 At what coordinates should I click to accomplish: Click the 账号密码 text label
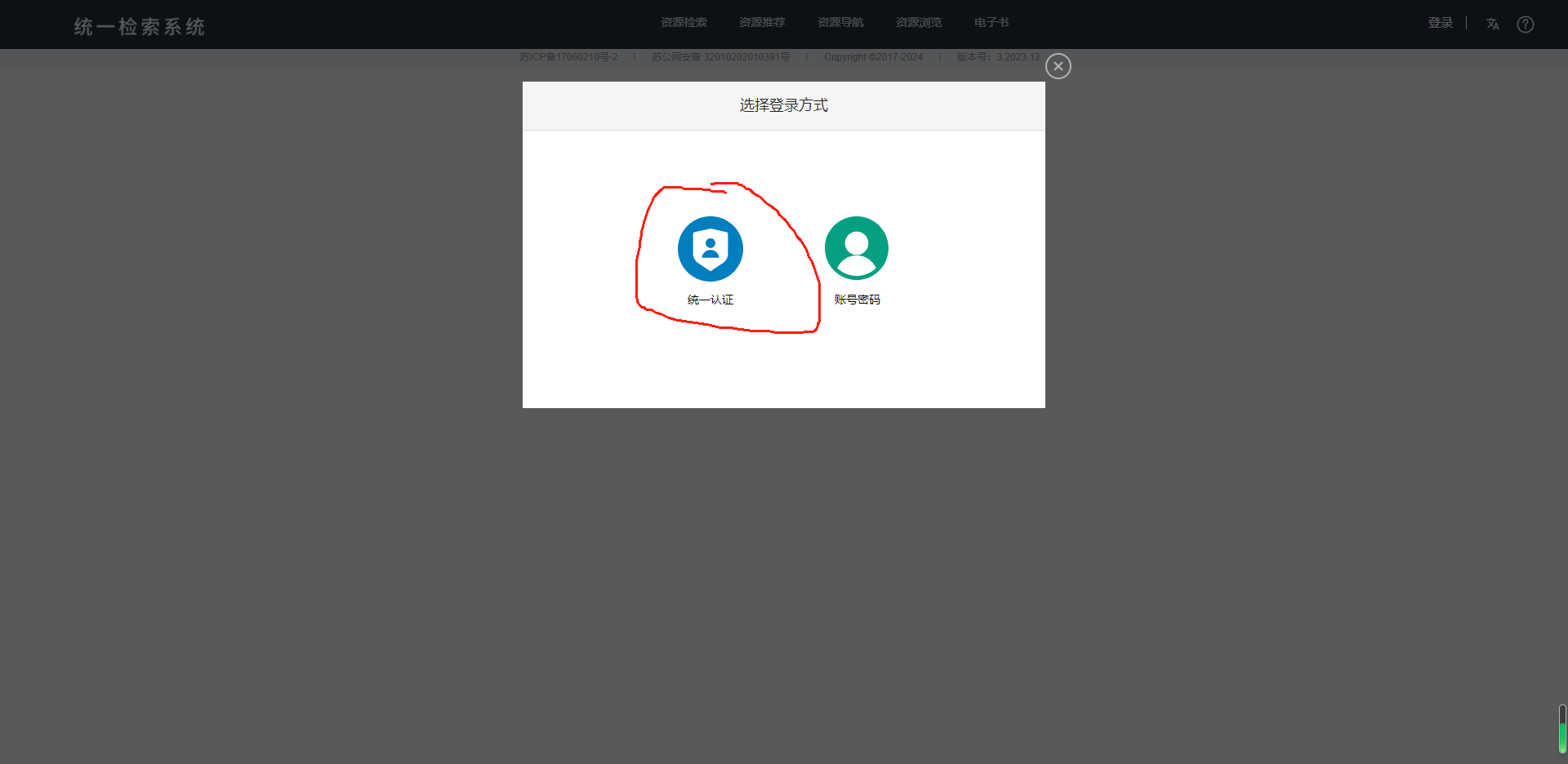tap(857, 300)
